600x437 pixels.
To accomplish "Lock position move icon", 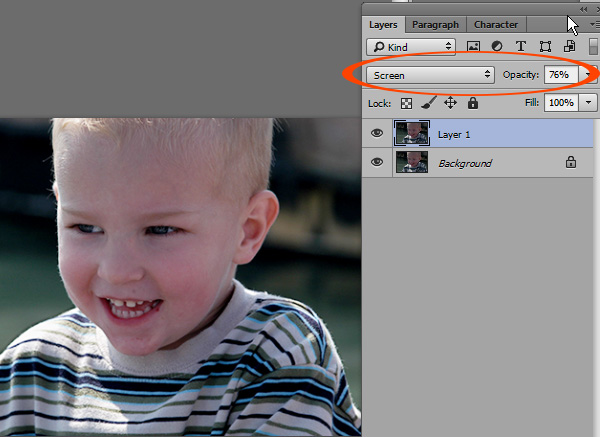I will pyautogui.click(x=450, y=103).
